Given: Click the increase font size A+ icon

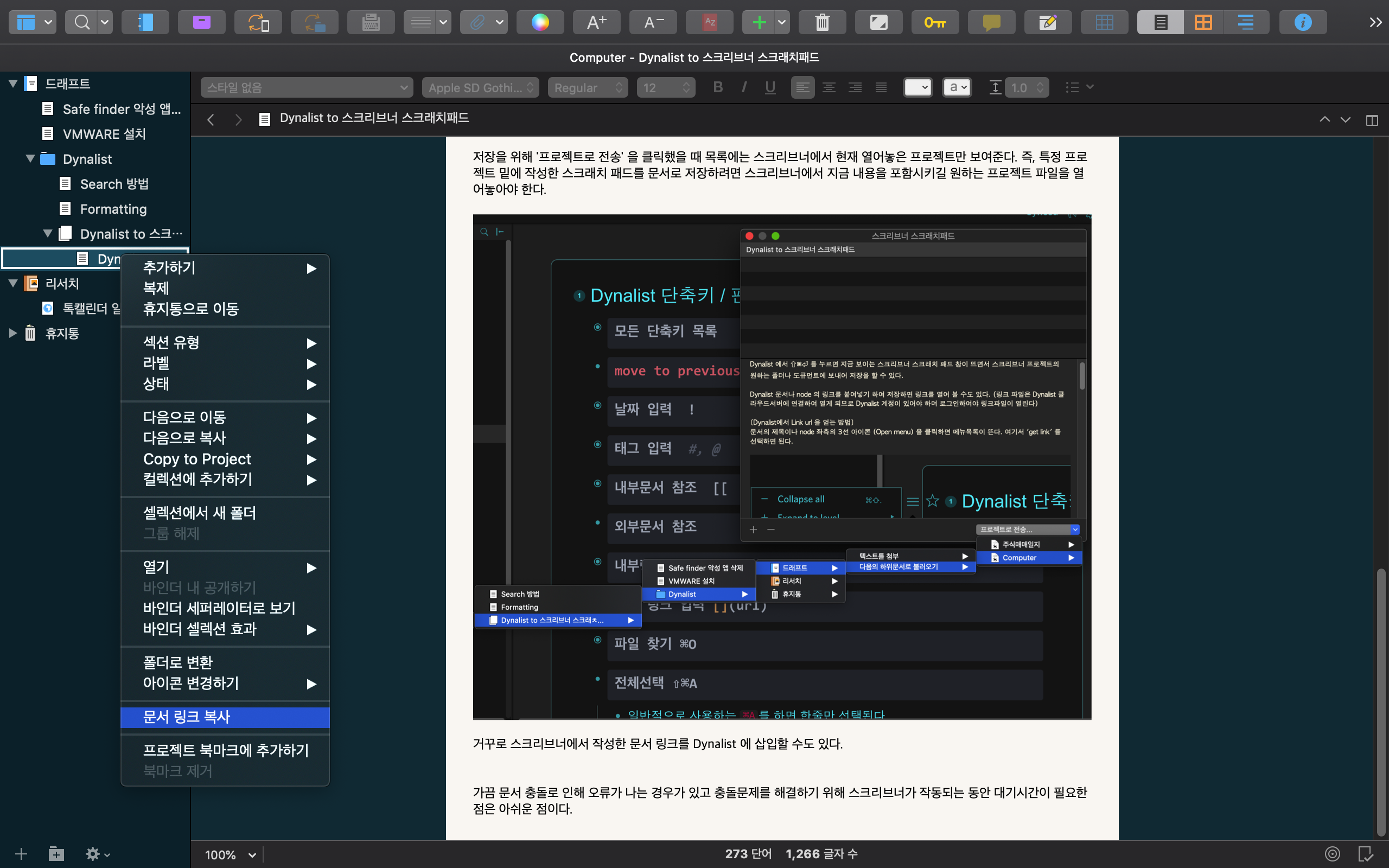Looking at the screenshot, I should tap(596, 22).
